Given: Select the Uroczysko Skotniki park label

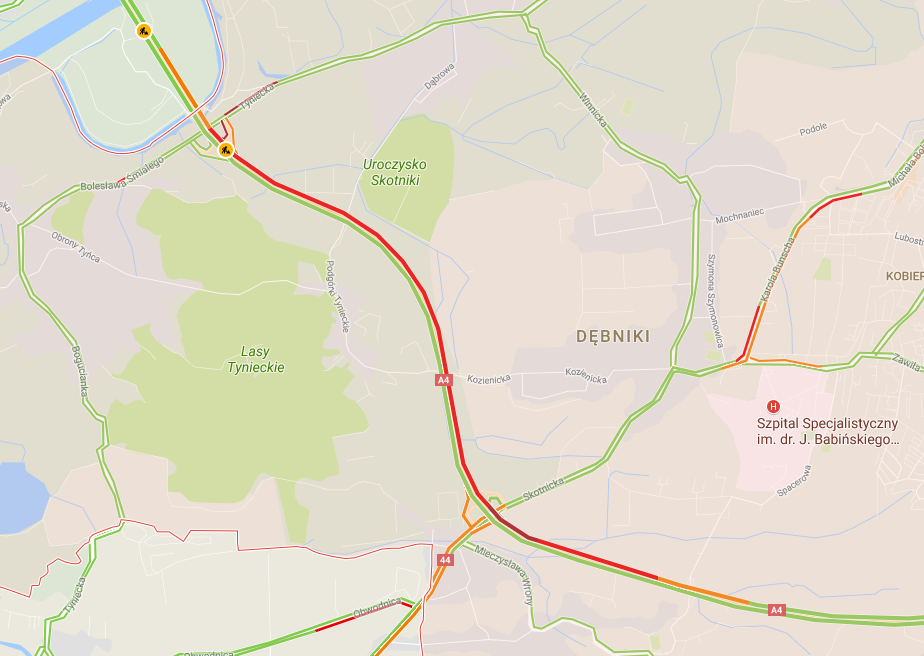Looking at the screenshot, I should tap(395, 173).
